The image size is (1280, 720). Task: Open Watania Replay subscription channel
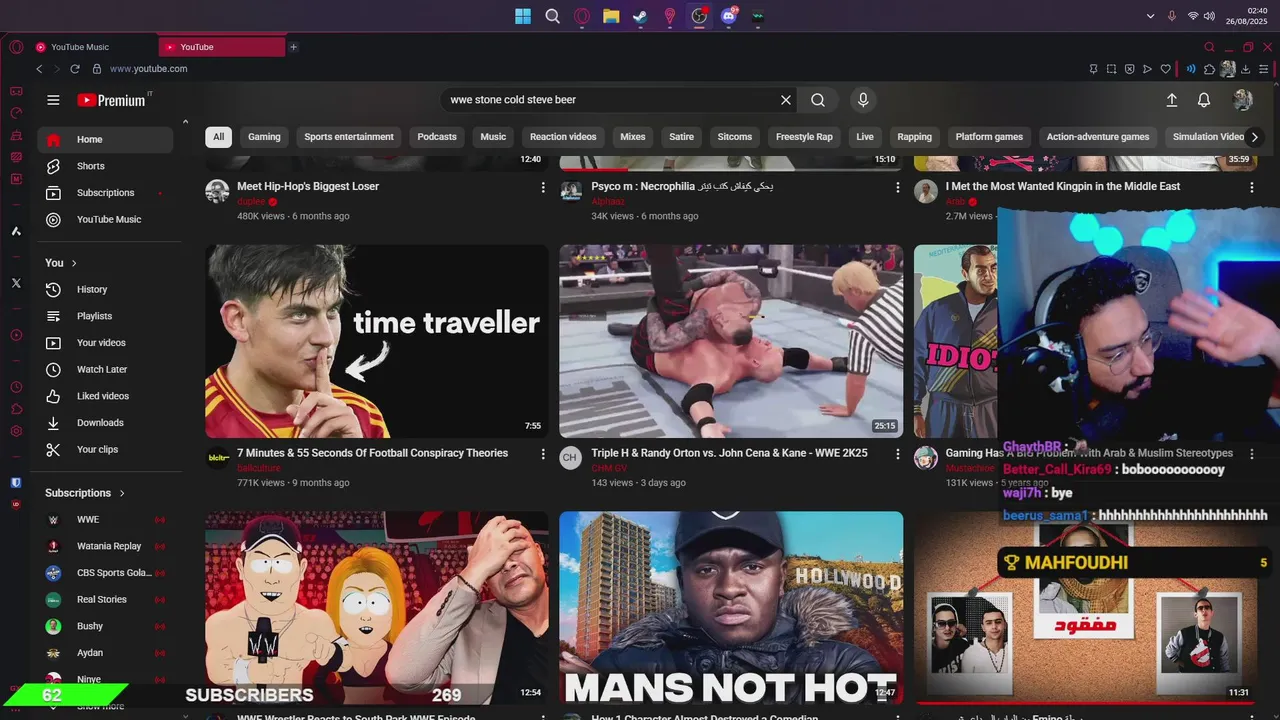coord(105,546)
